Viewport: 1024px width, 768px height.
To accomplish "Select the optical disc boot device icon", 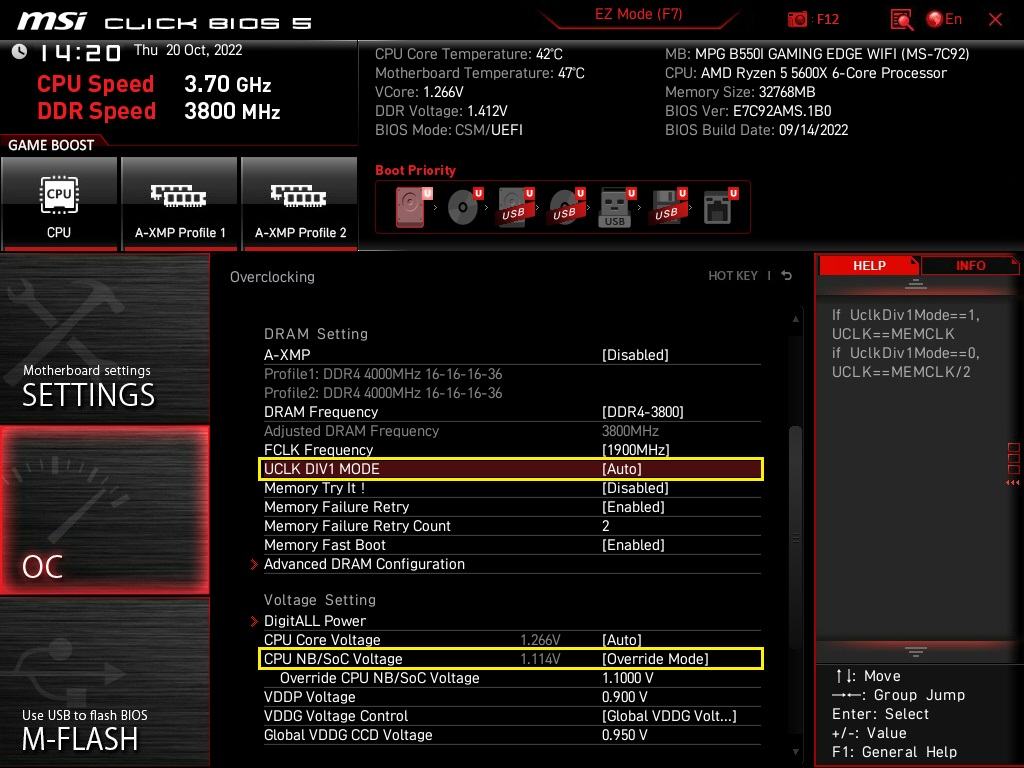I will (x=464, y=207).
